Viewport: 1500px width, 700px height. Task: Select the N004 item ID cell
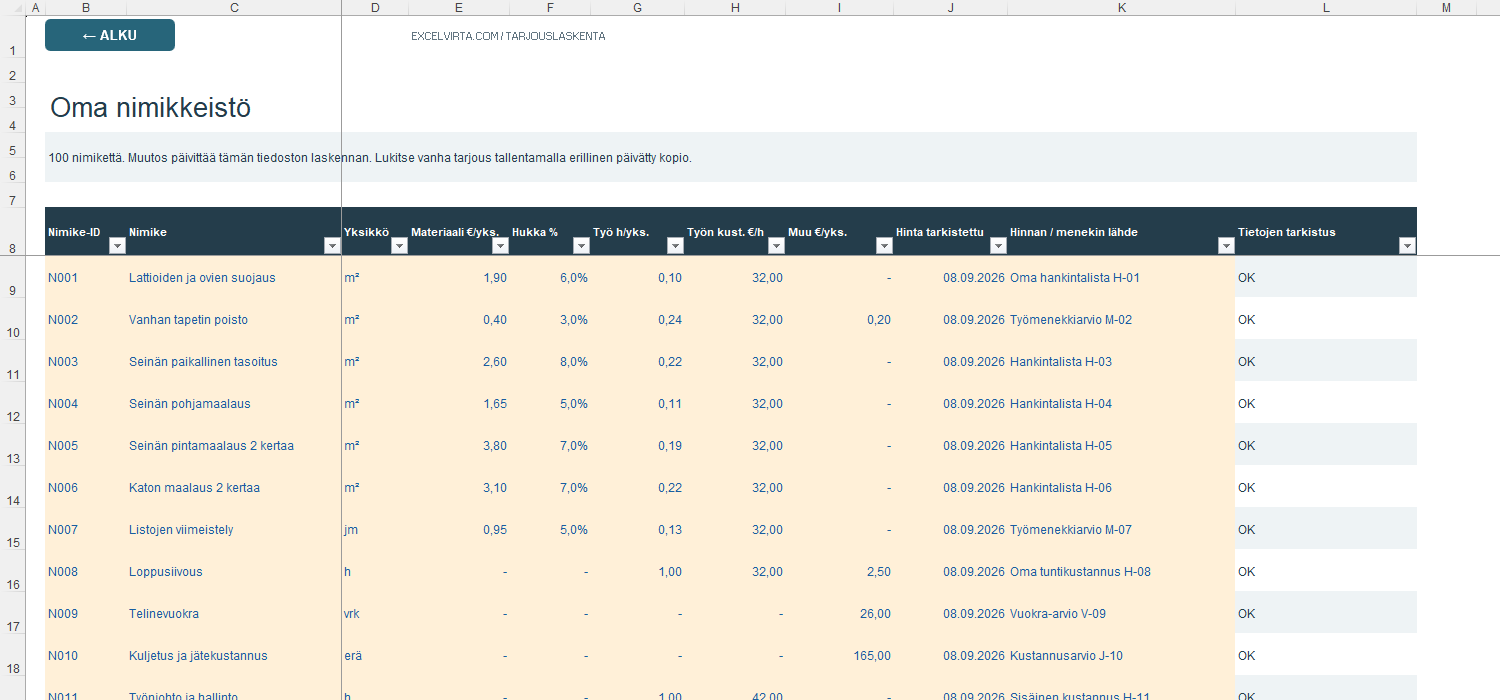[x=86, y=404]
